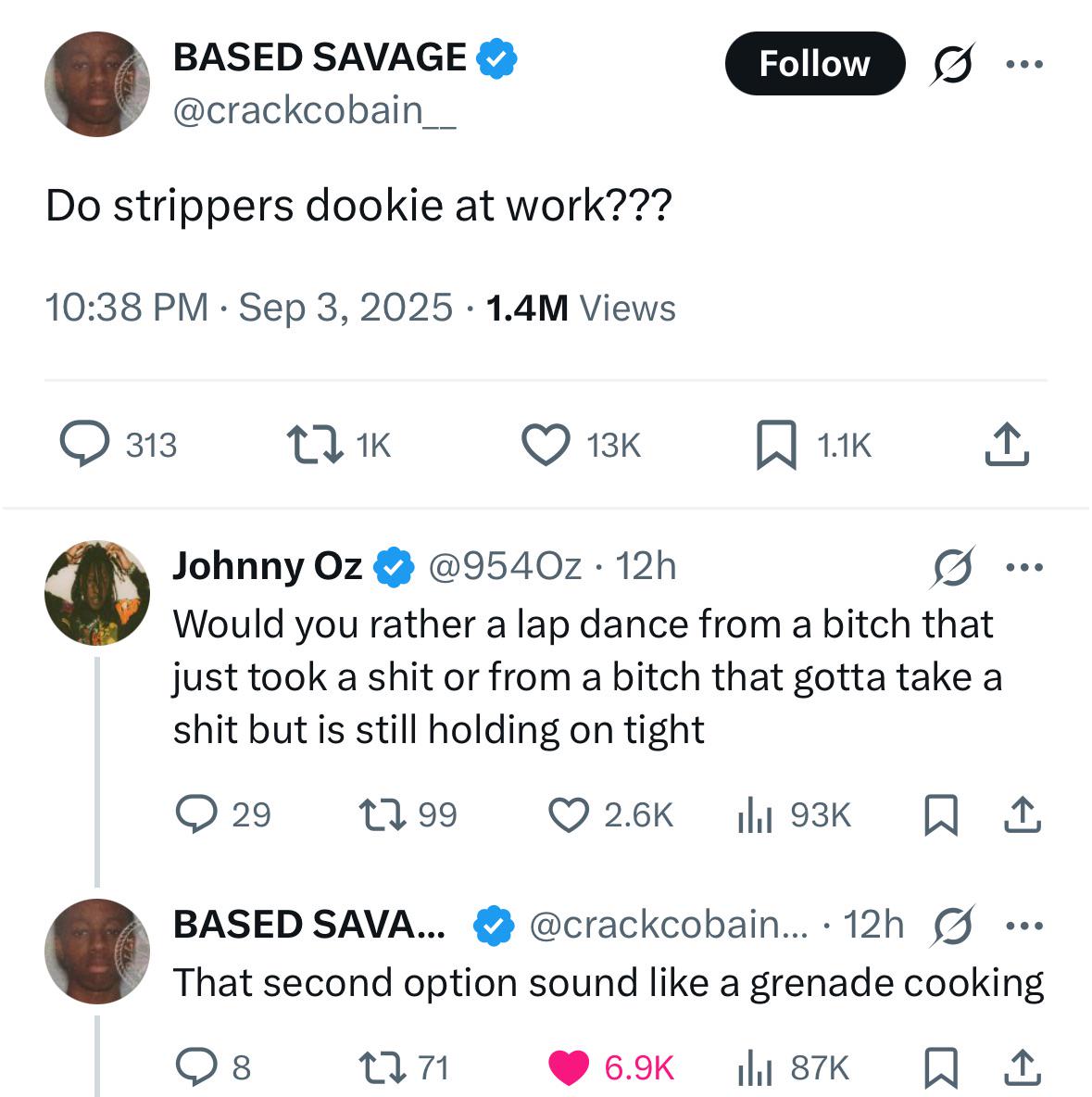
Task: Repost Johnny Oz's reply
Action: point(381,814)
